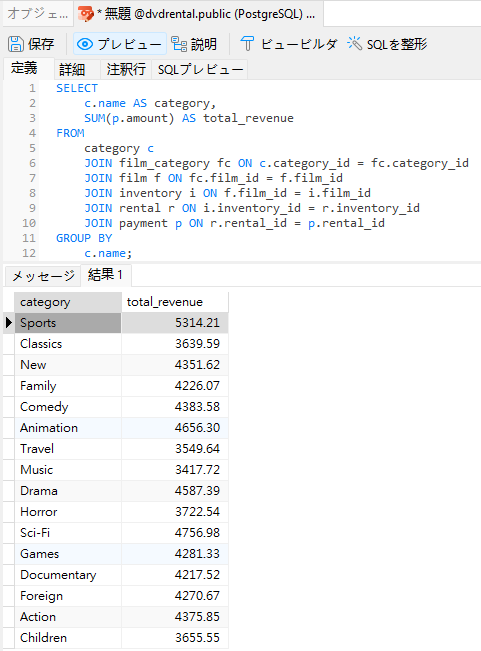
Task: Click the 4375.85 revenue value
Action: pyautogui.click(x=197, y=617)
